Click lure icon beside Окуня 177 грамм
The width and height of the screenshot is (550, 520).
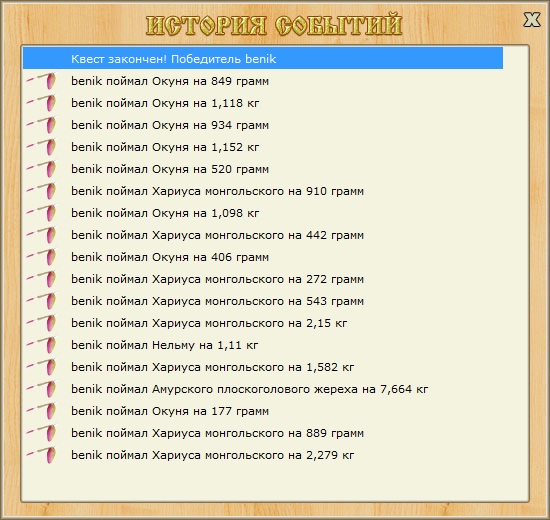(41, 411)
